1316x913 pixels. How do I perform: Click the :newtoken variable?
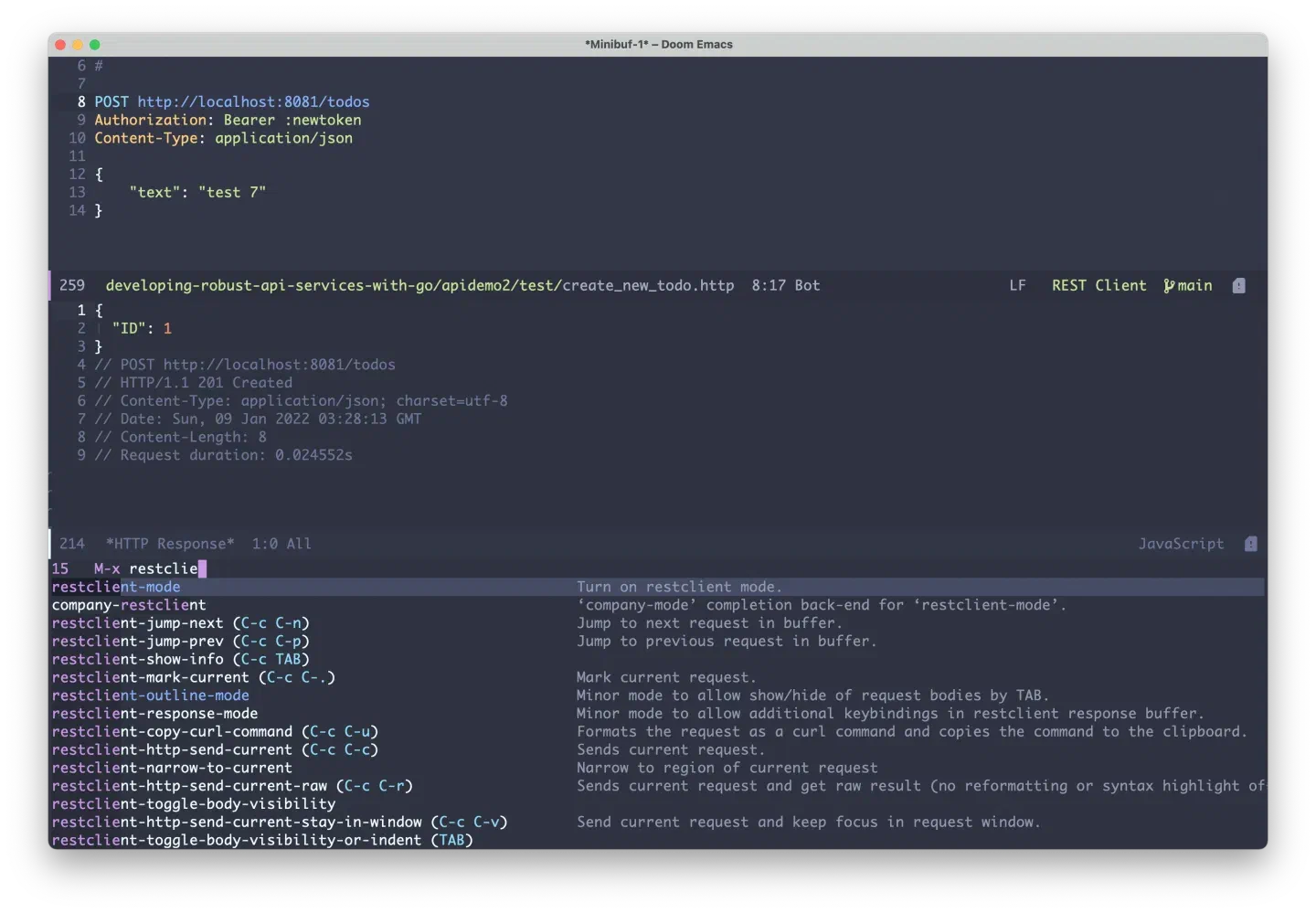(323, 120)
